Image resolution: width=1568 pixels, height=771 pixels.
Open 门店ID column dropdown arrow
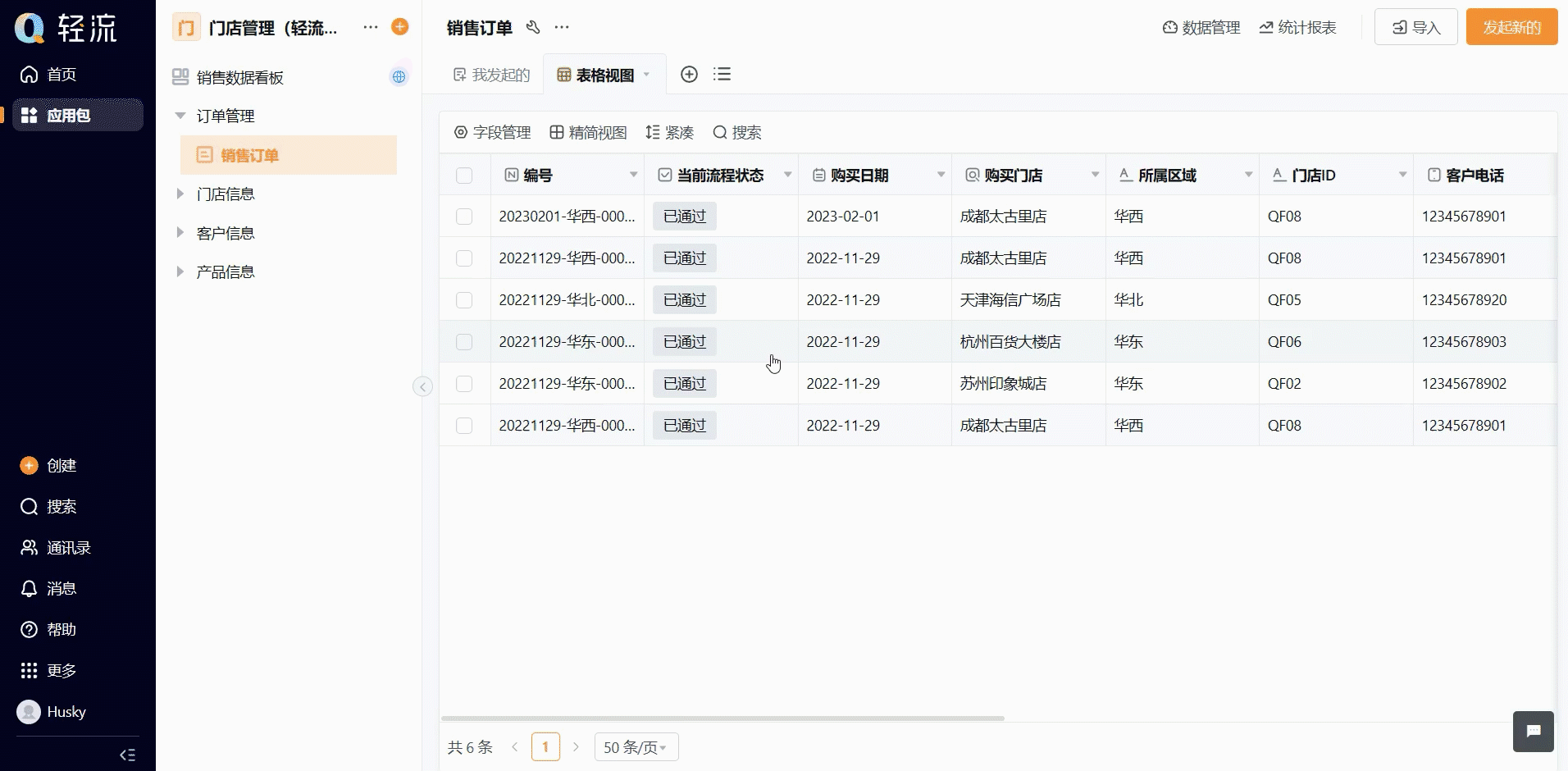coord(1402,175)
